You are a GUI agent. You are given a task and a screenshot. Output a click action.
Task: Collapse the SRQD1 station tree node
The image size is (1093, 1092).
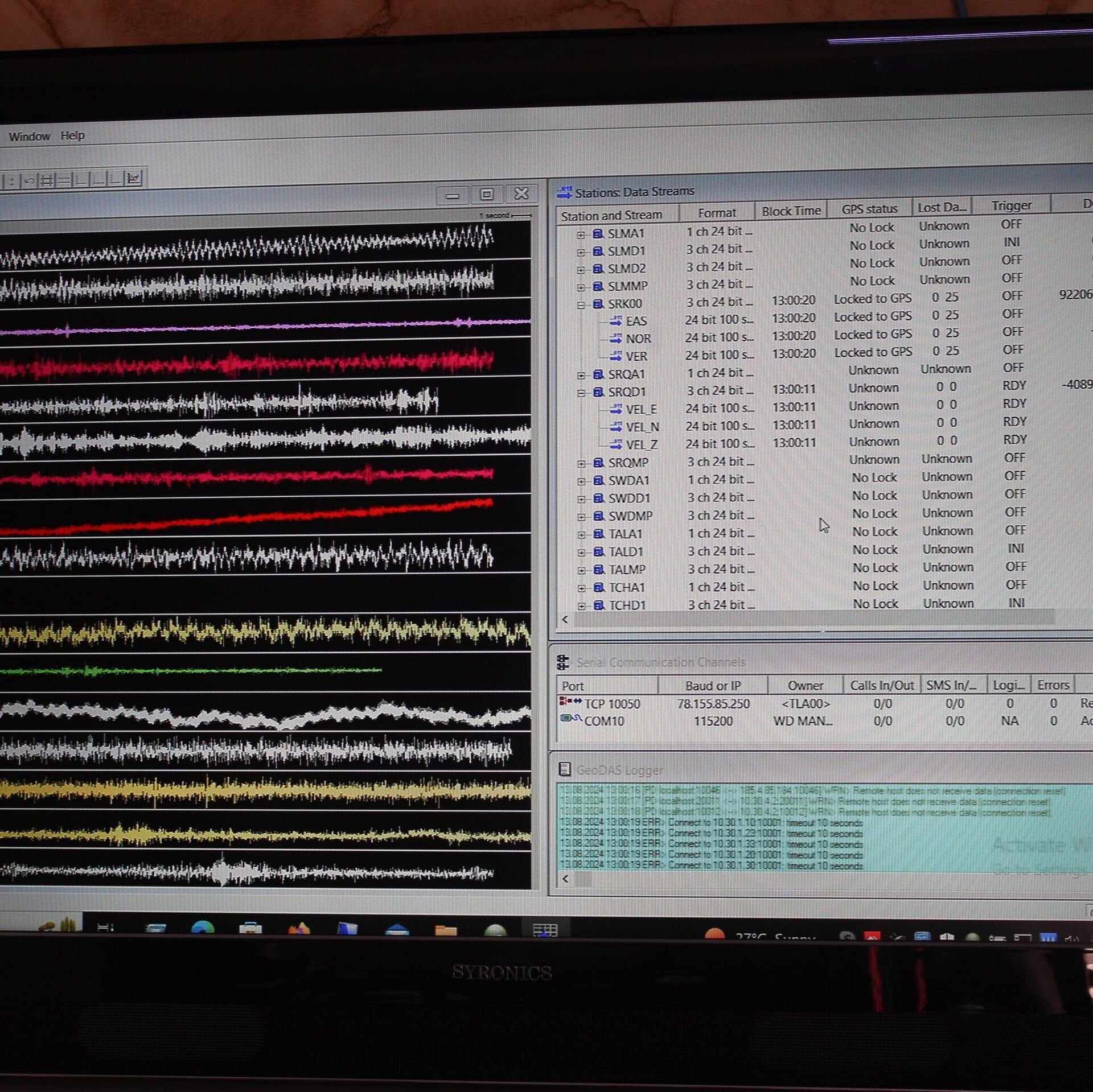[581, 393]
